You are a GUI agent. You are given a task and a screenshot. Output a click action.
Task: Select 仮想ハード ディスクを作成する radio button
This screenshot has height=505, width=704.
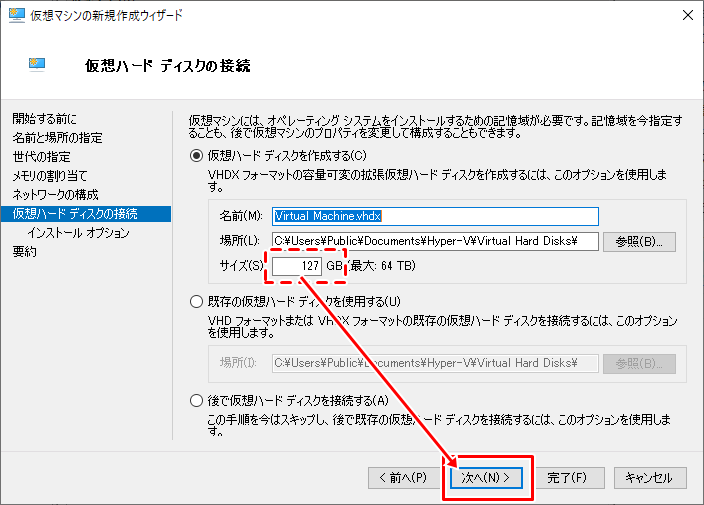[196, 155]
